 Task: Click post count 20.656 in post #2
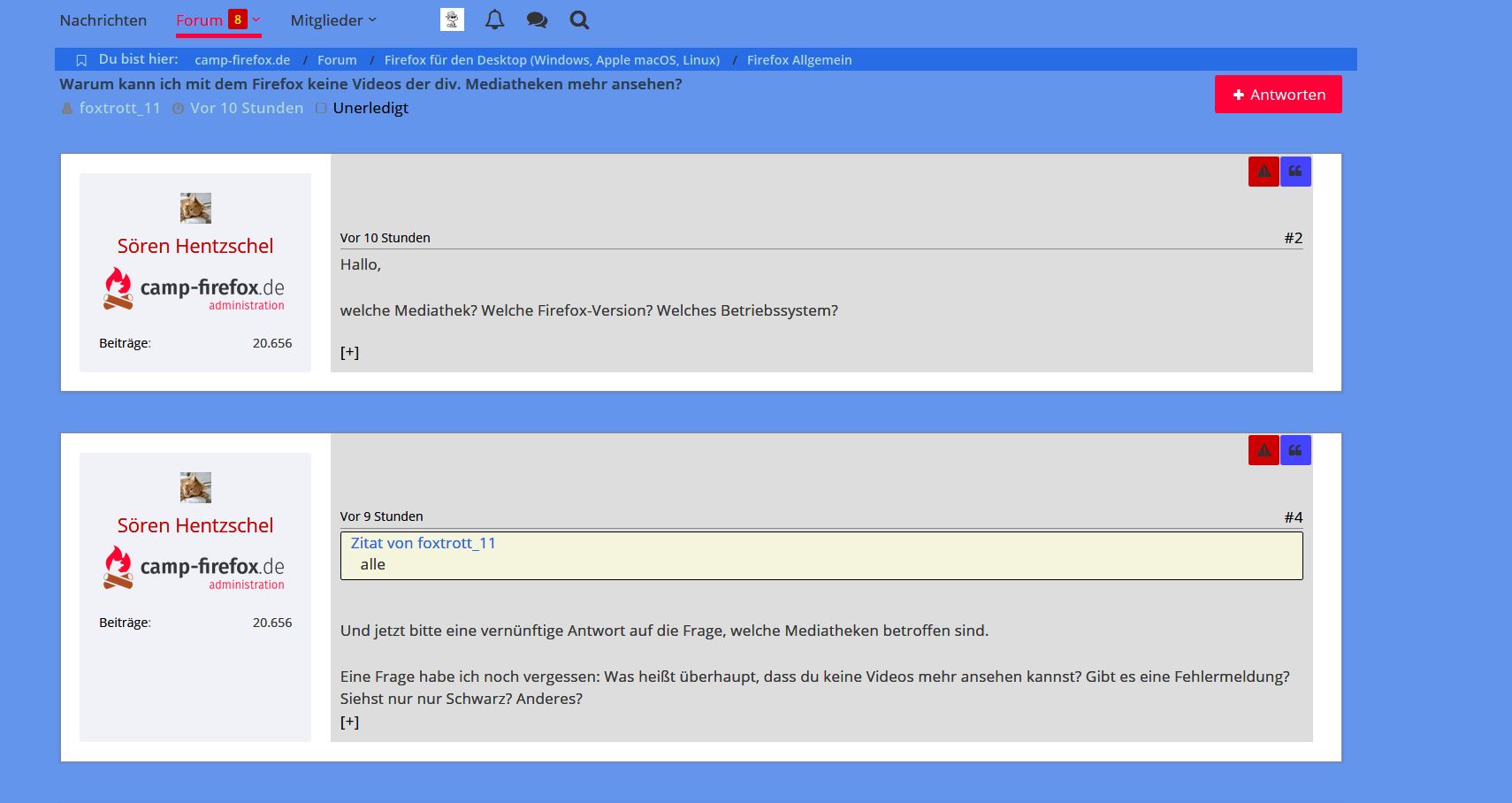tap(272, 343)
